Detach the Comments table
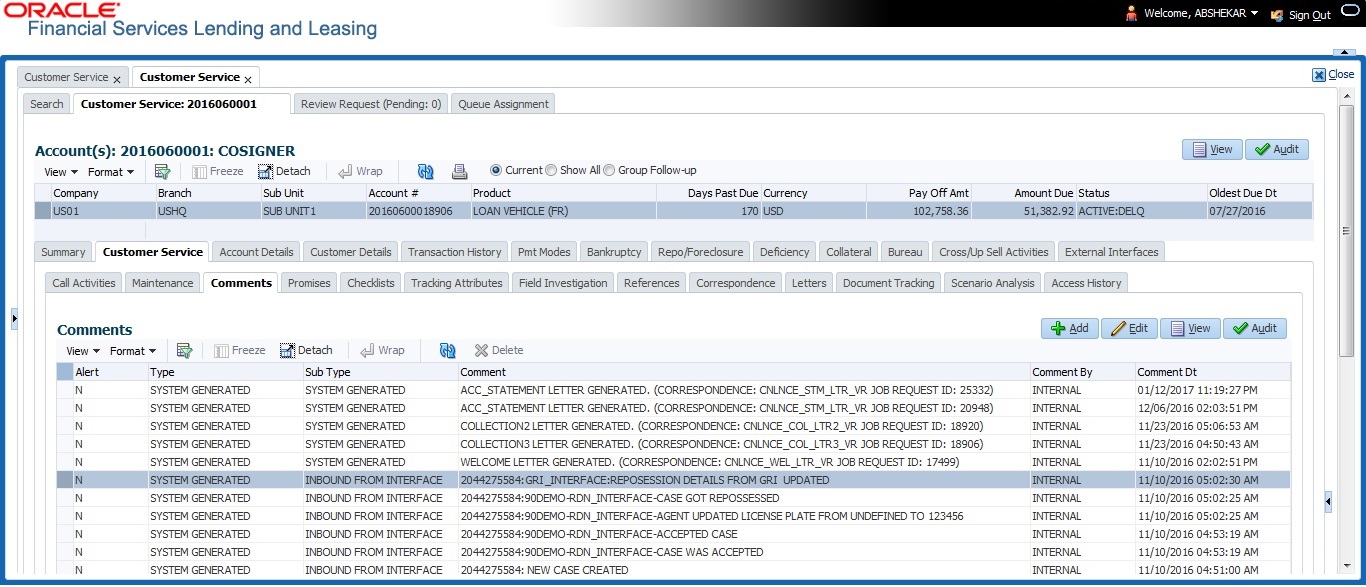This screenshot has height=587, width=1366. (x=306, y=350)
